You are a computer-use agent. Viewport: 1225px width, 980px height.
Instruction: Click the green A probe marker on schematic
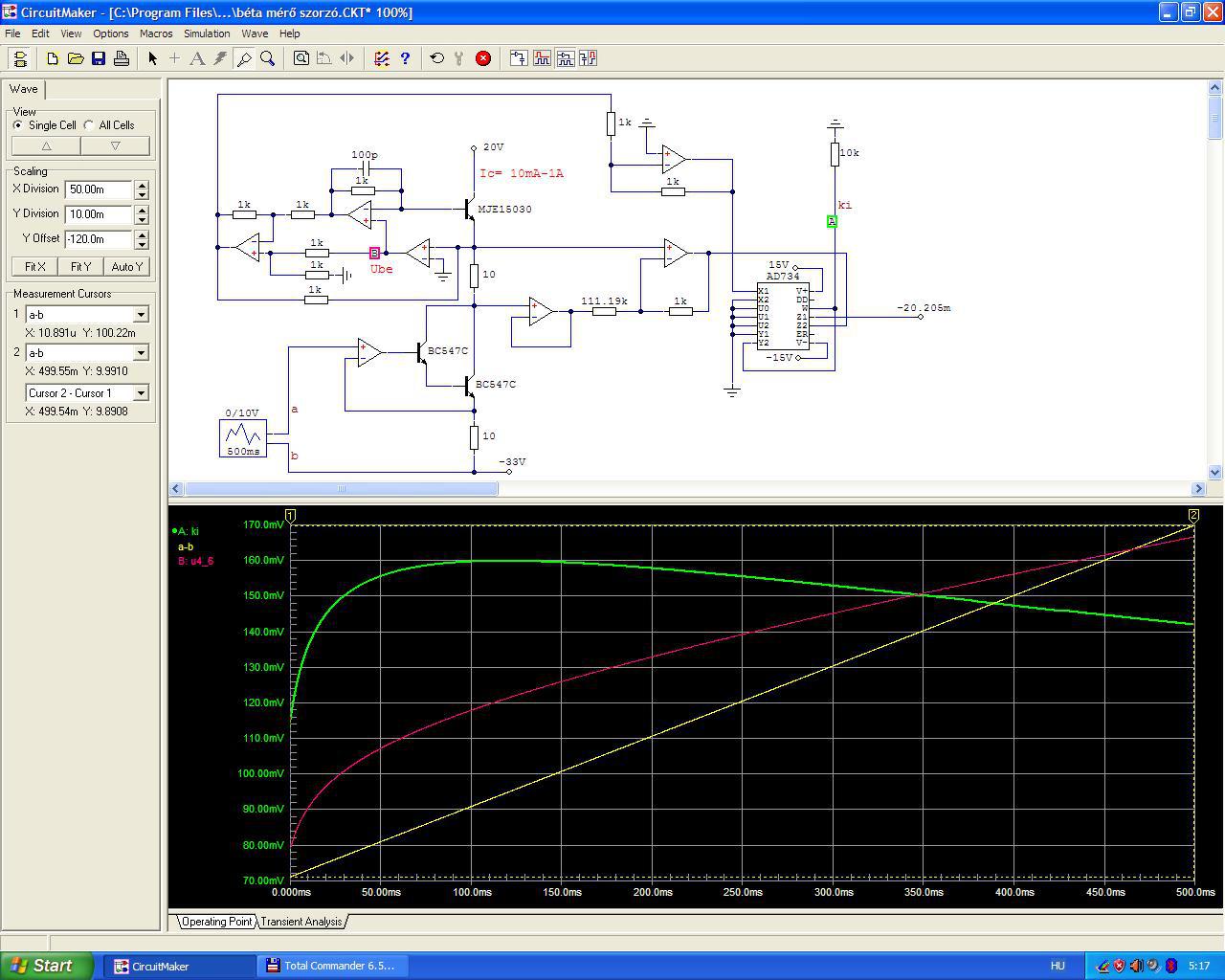tap(832, 222)
